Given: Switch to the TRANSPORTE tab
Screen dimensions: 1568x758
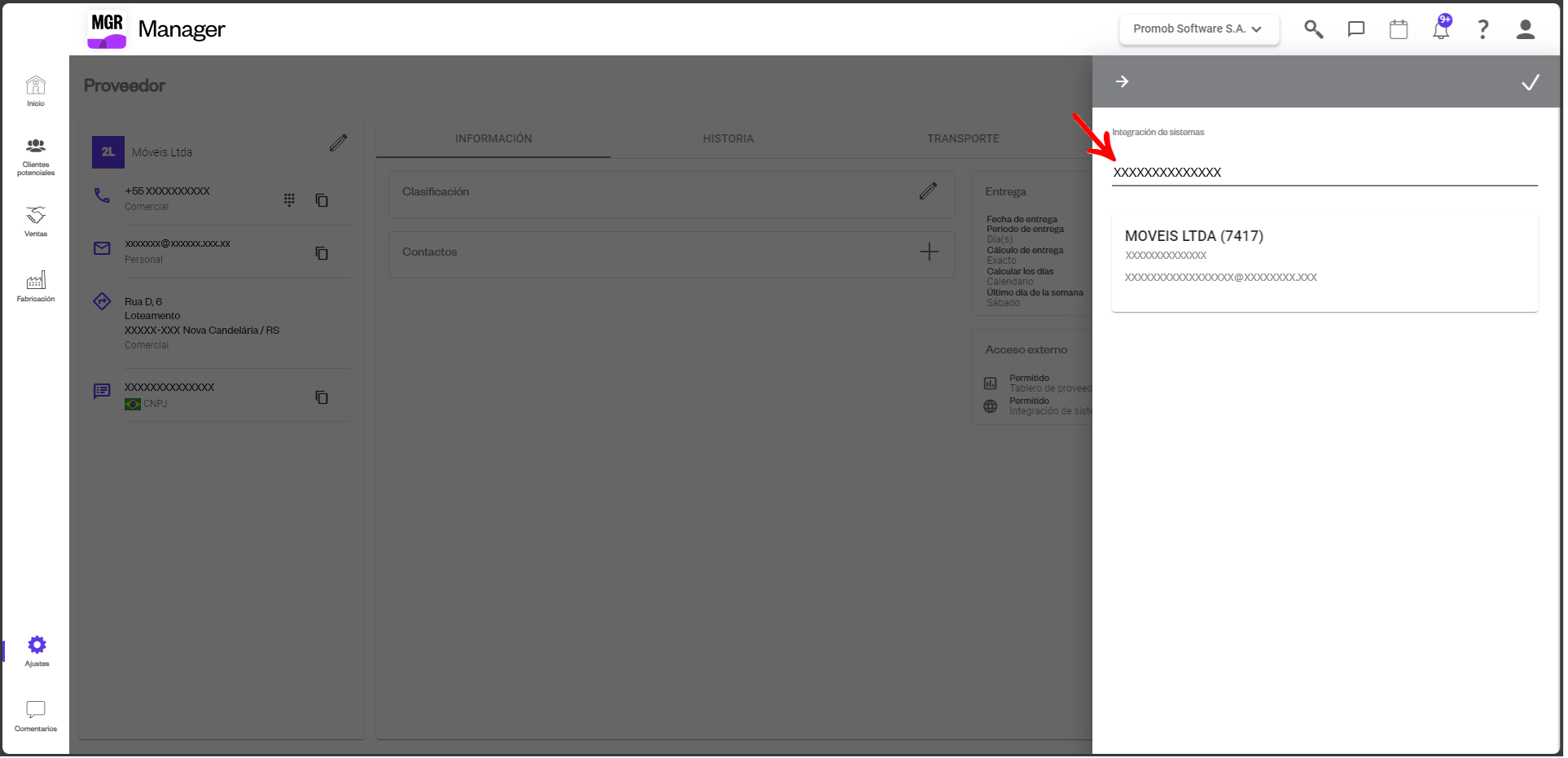Looking at the screenshot, I should [x=962, y=139].
